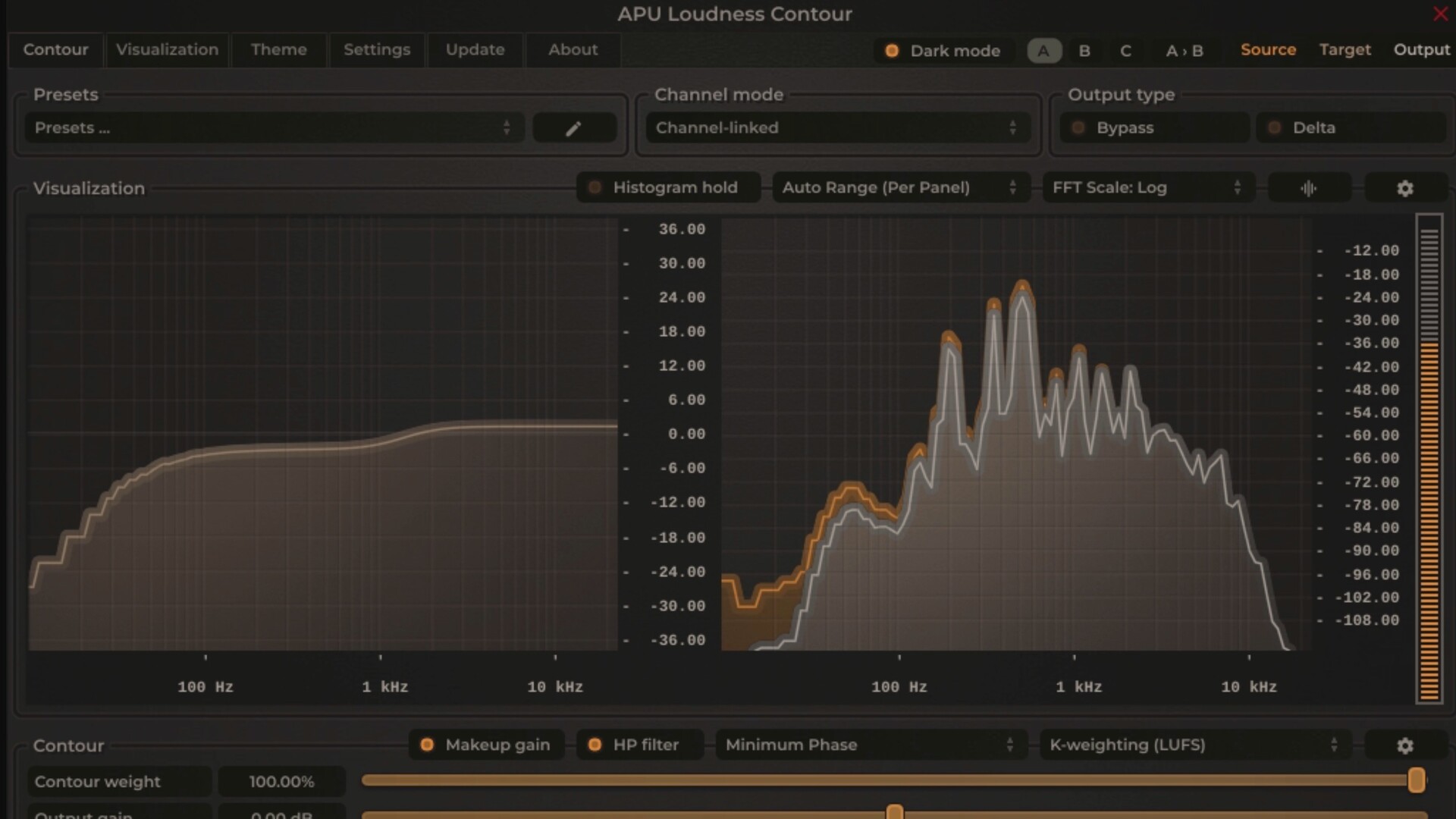Viewport: 1456px width, 819px height.
Task: Click the Contour weight 100.00% value field
Action: (x=281, y=782)
